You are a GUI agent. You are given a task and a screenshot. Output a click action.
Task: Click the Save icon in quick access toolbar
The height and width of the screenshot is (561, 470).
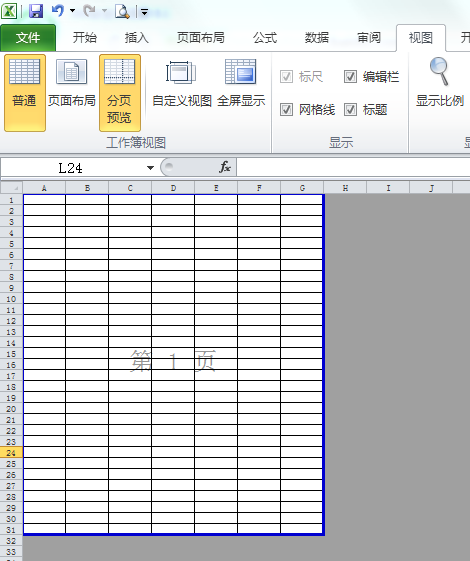click(36, 11)
